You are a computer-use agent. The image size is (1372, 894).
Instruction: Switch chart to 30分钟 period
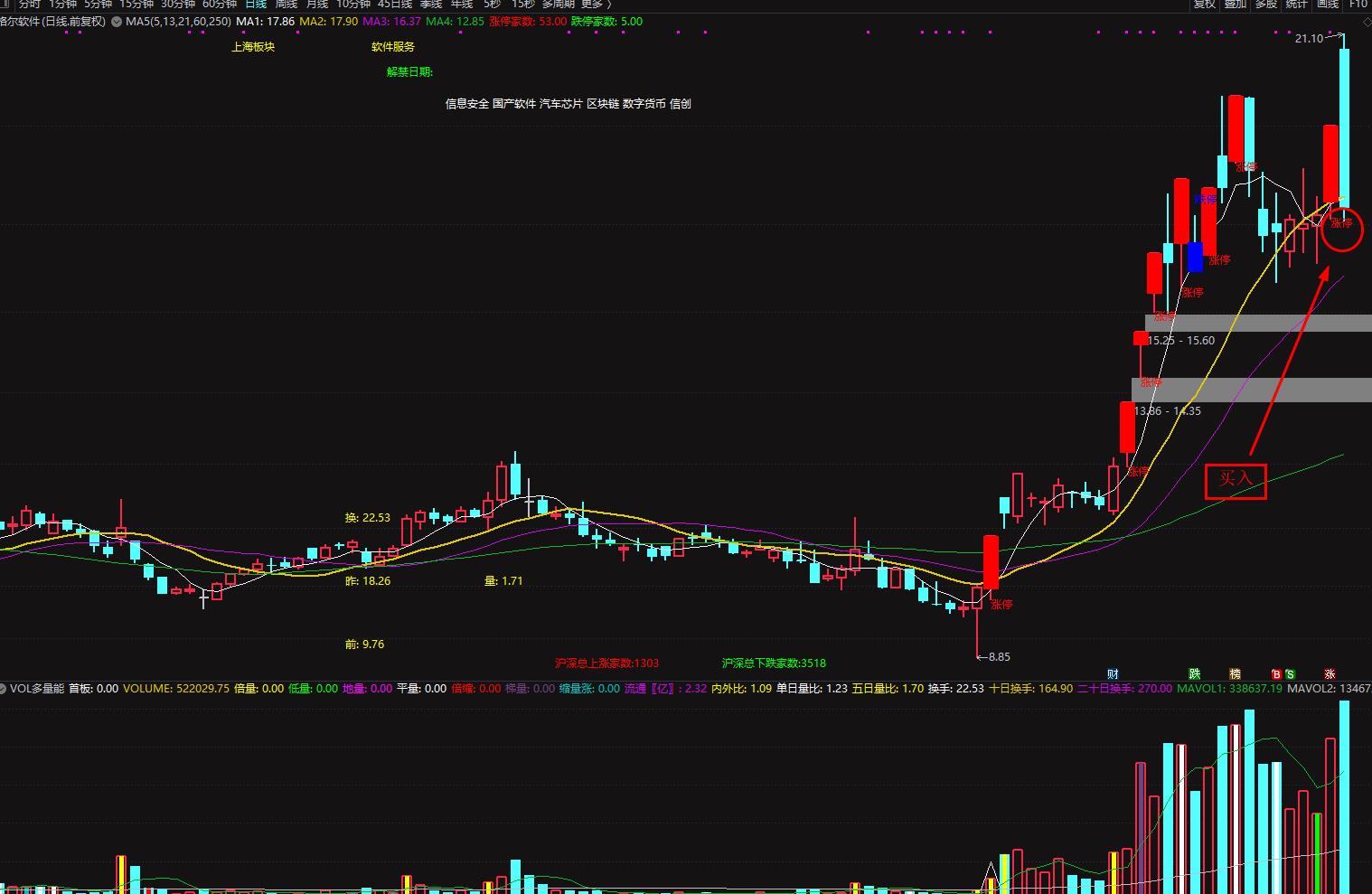point(178,4)
